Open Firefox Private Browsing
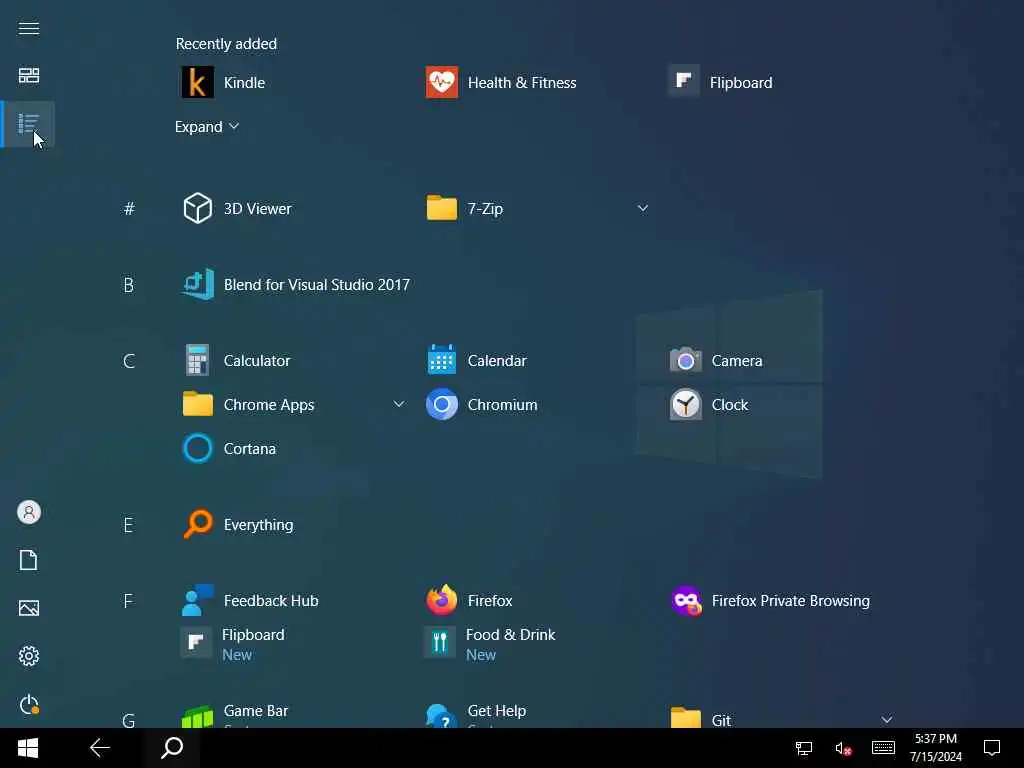The height and width of the screenshot is (768, 1024). pyautogui.click(x=769, y=601)
